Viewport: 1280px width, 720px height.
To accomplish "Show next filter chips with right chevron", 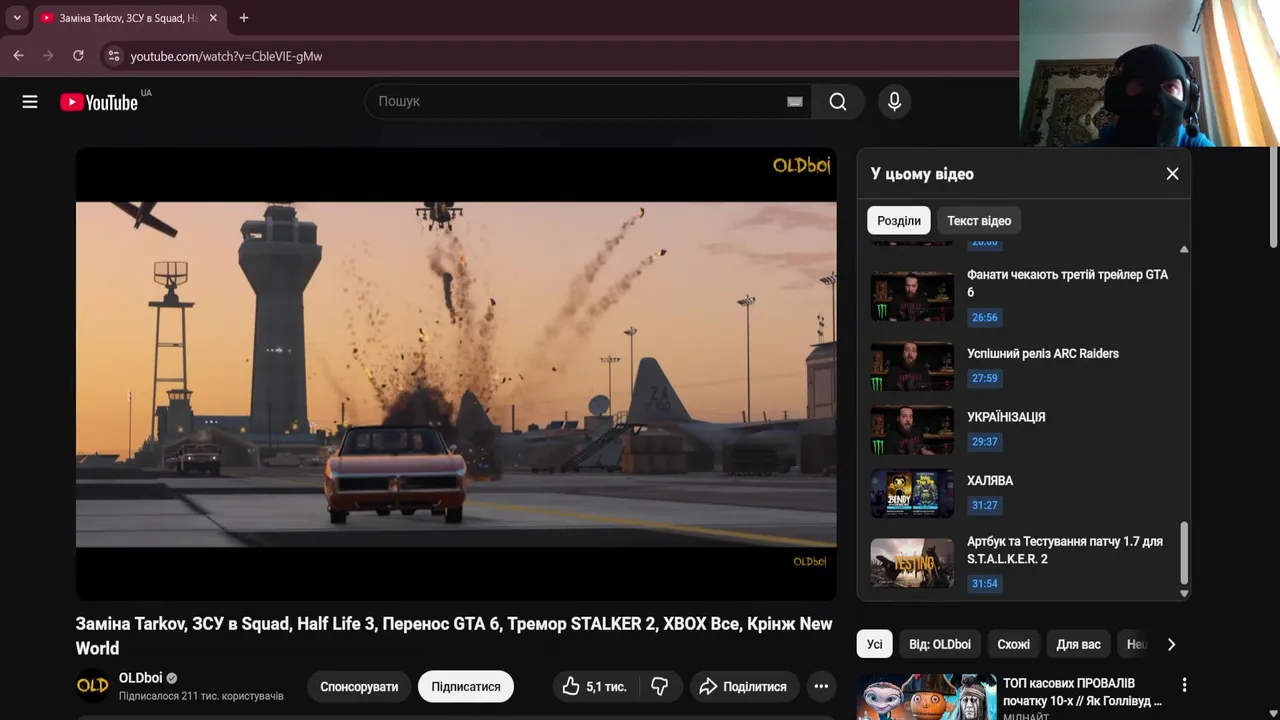I will pyautogui.click(x=1171, y=644).
